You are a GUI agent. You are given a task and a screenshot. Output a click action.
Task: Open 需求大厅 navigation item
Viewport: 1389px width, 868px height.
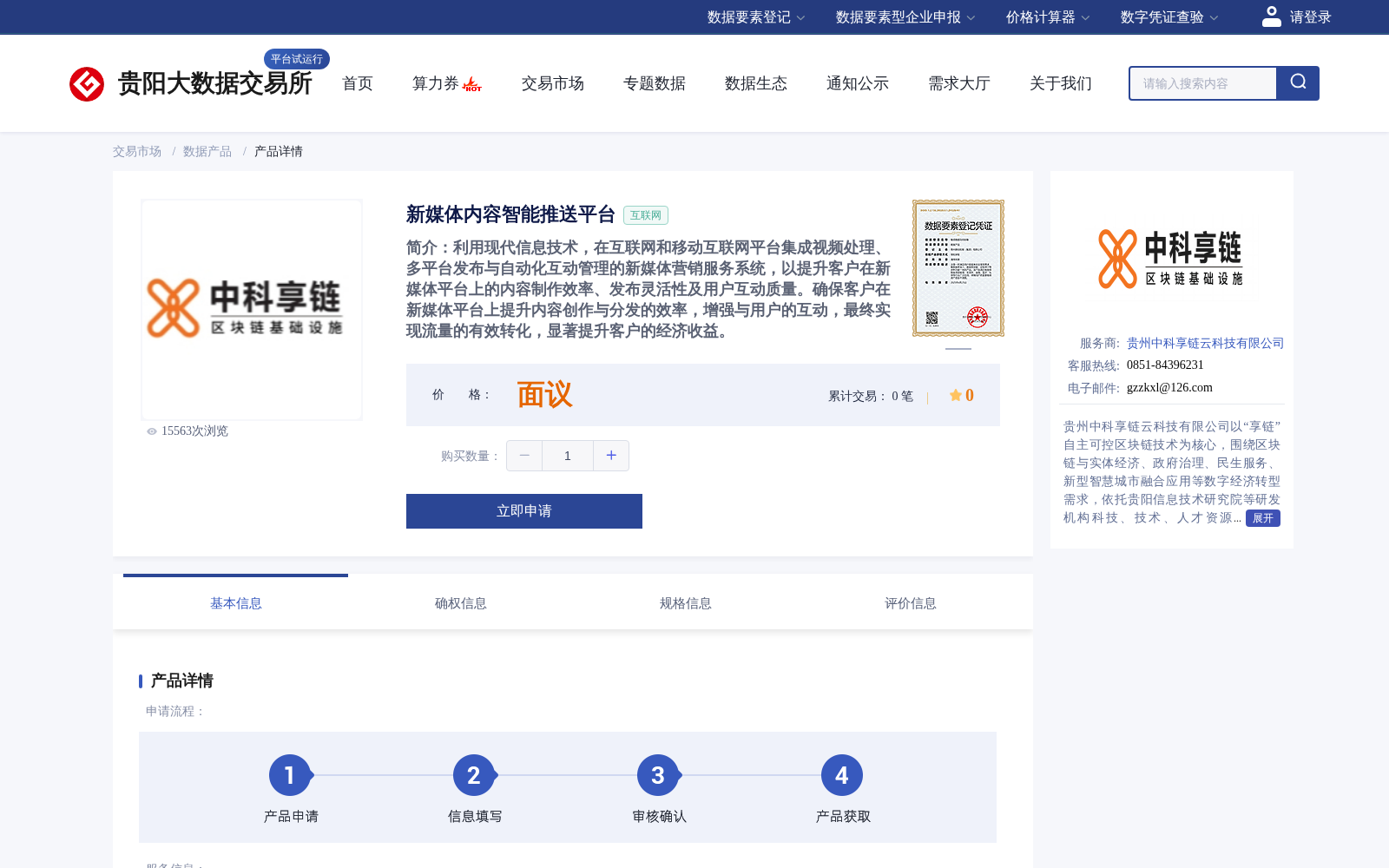click(959, 83)
